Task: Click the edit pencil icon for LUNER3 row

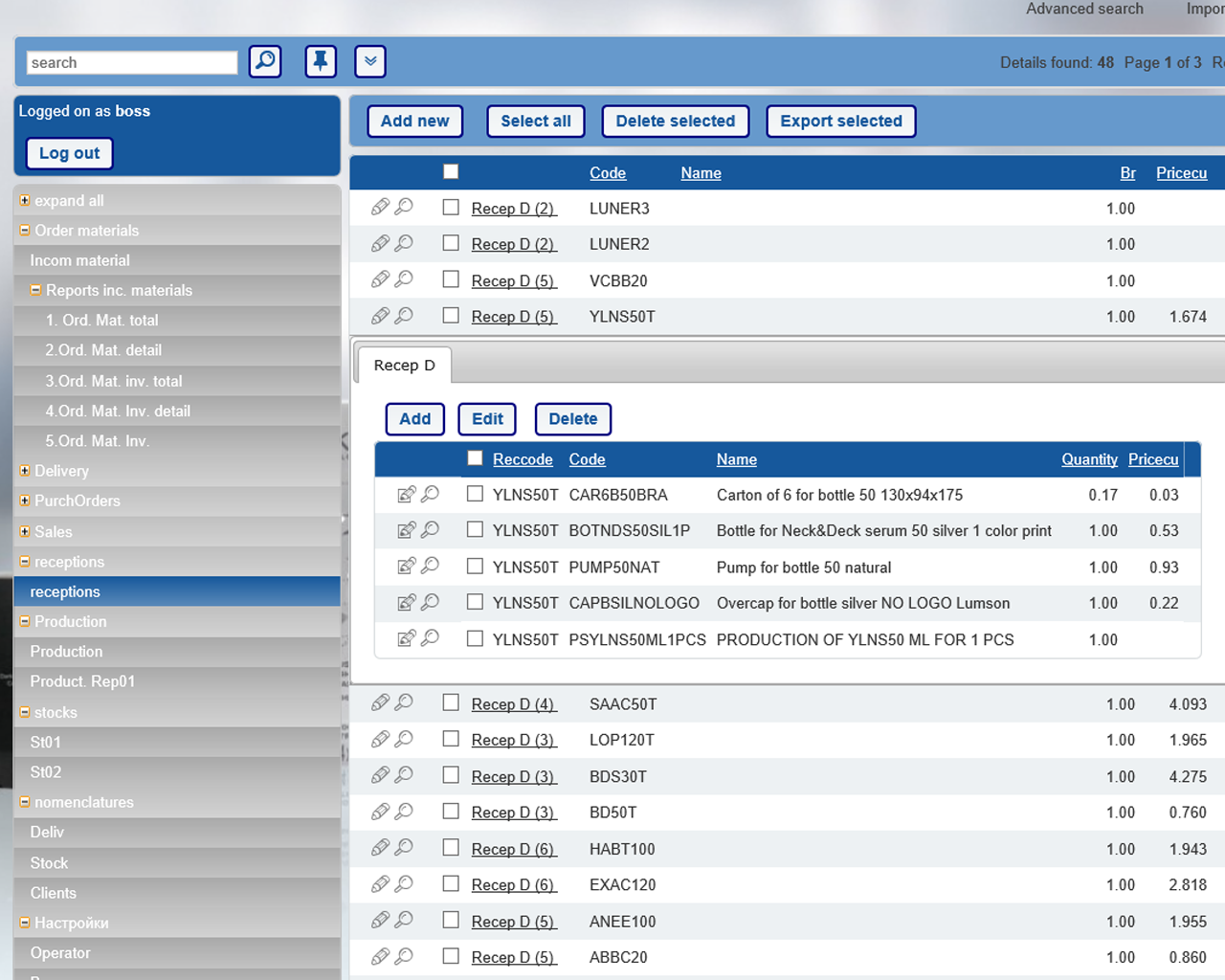Action: click(380, 208)
